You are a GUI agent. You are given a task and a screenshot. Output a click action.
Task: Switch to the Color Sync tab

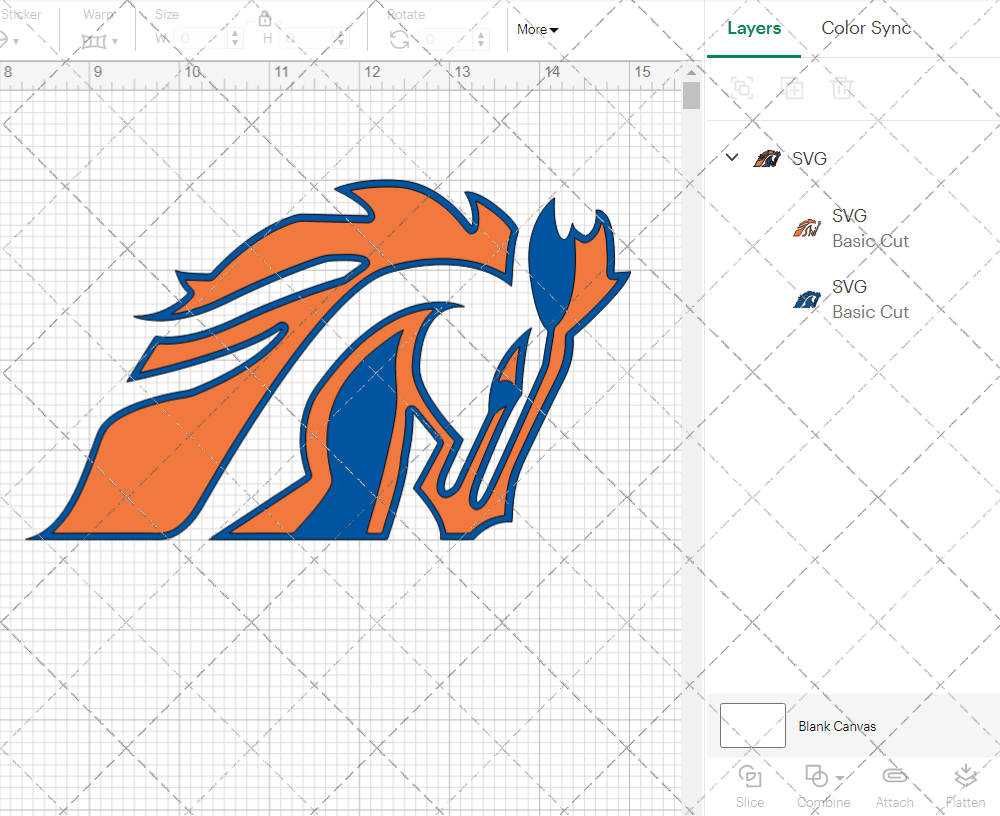(x=866, y=28)
